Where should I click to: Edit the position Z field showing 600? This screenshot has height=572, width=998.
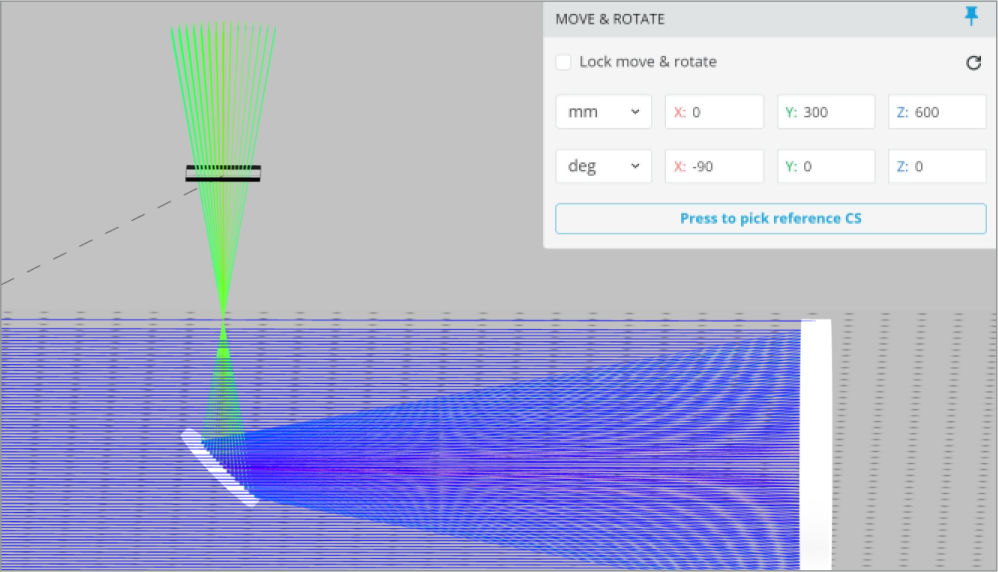937,112
